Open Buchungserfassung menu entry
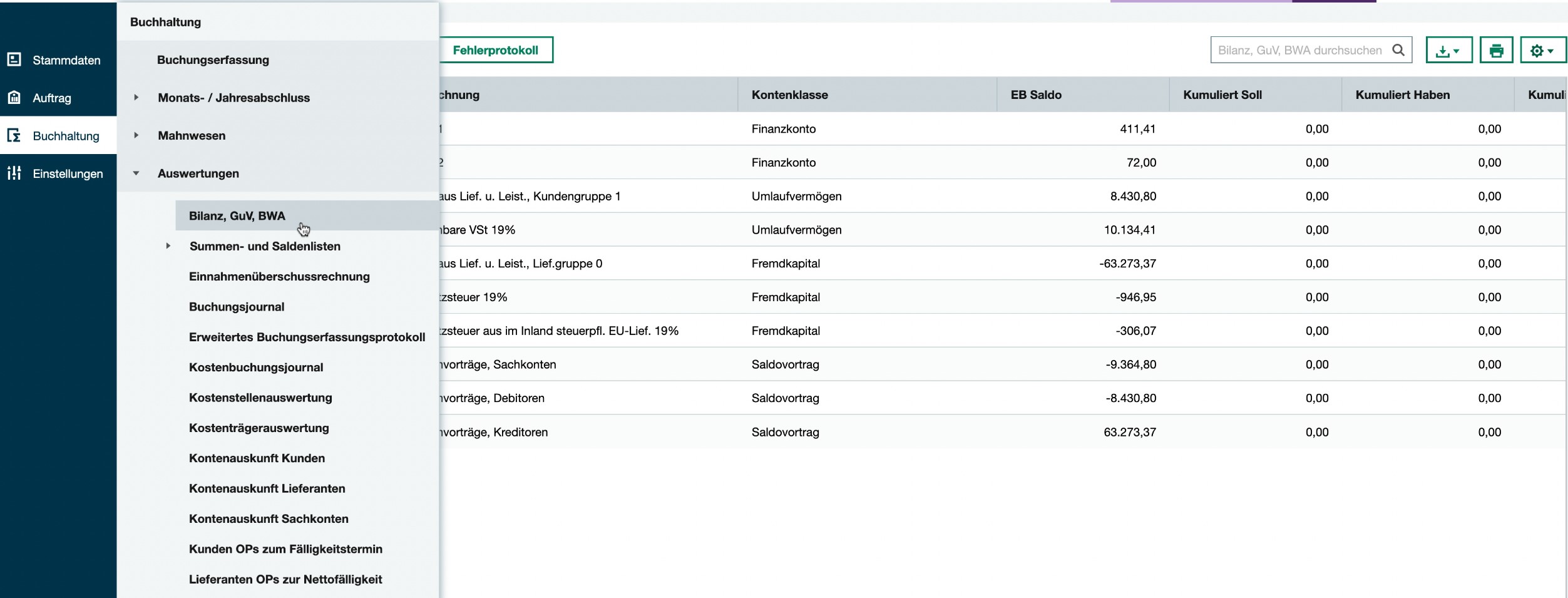 point(213,60)
